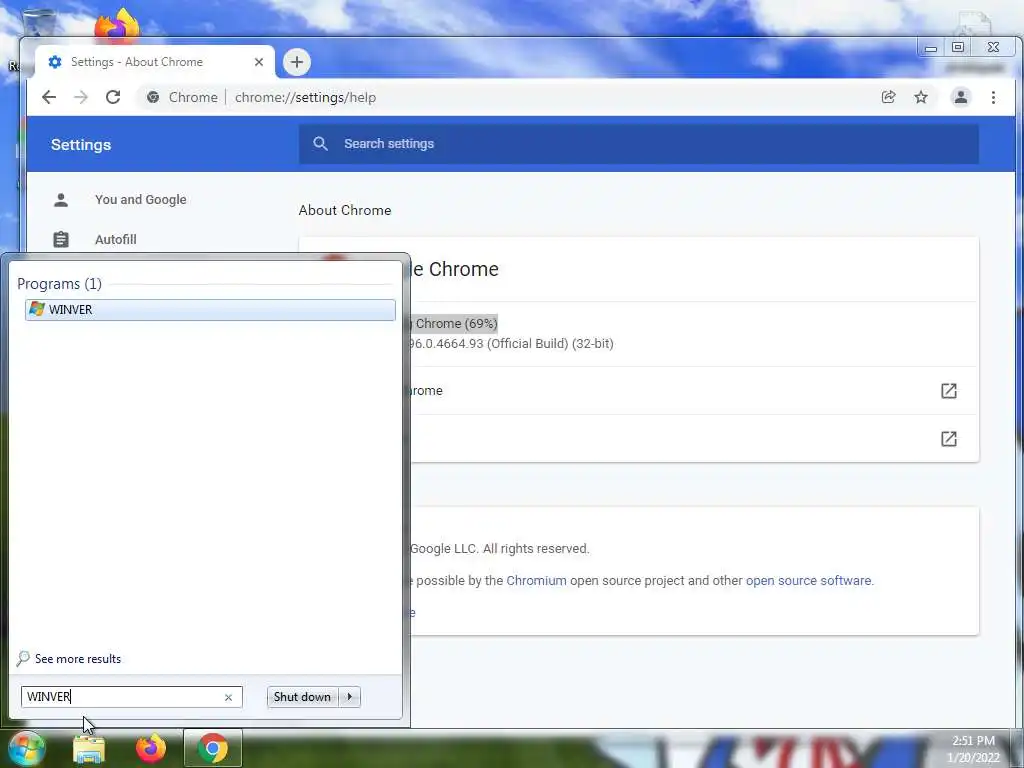Open first external link icon in About Chrome
The height and width of the screenshot is (768, 1024).
coord(949,391)
